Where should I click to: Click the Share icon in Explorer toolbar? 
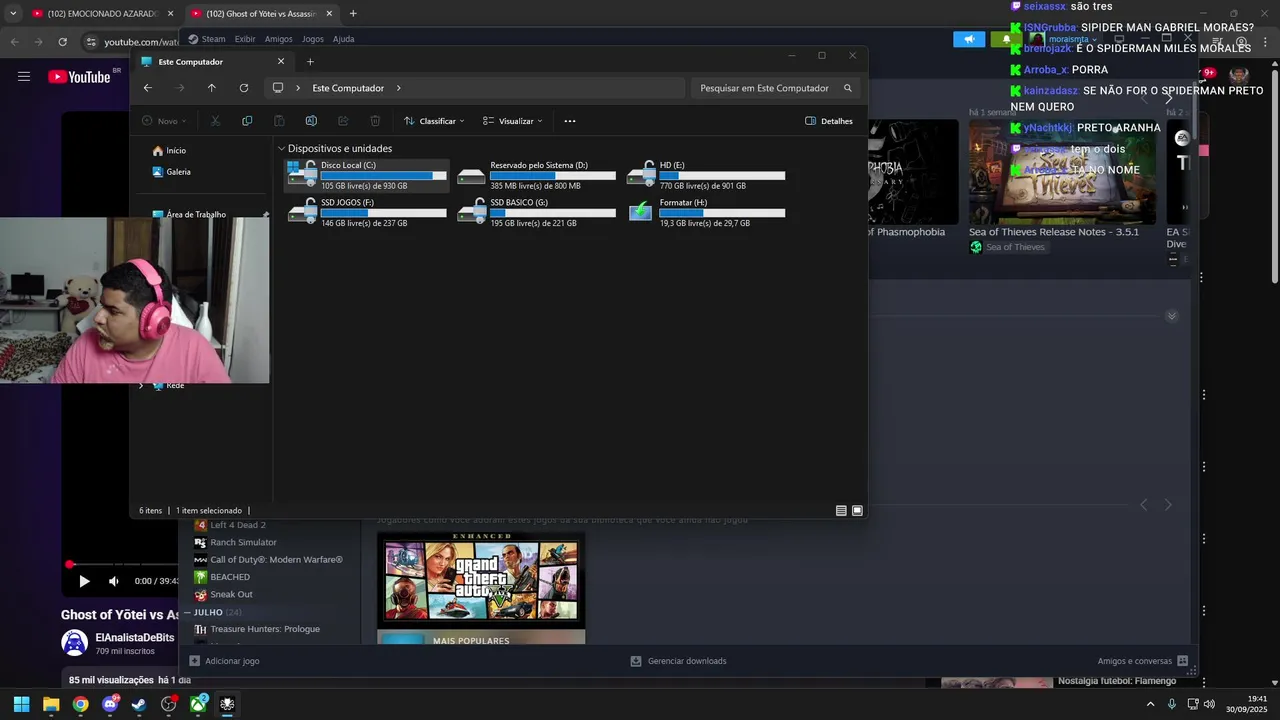click(x=343, y=121)
